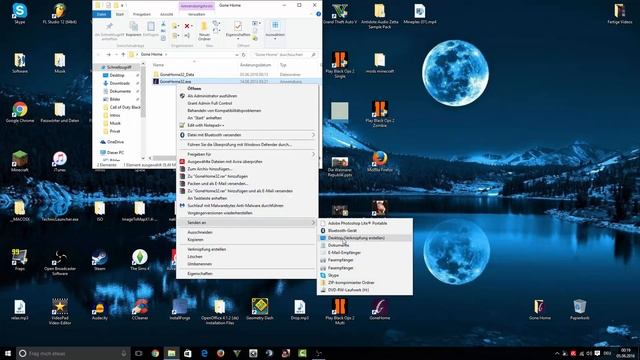Open the Papierkorb recycle bin
Screen dimensions: 640x360
[580, 309]
